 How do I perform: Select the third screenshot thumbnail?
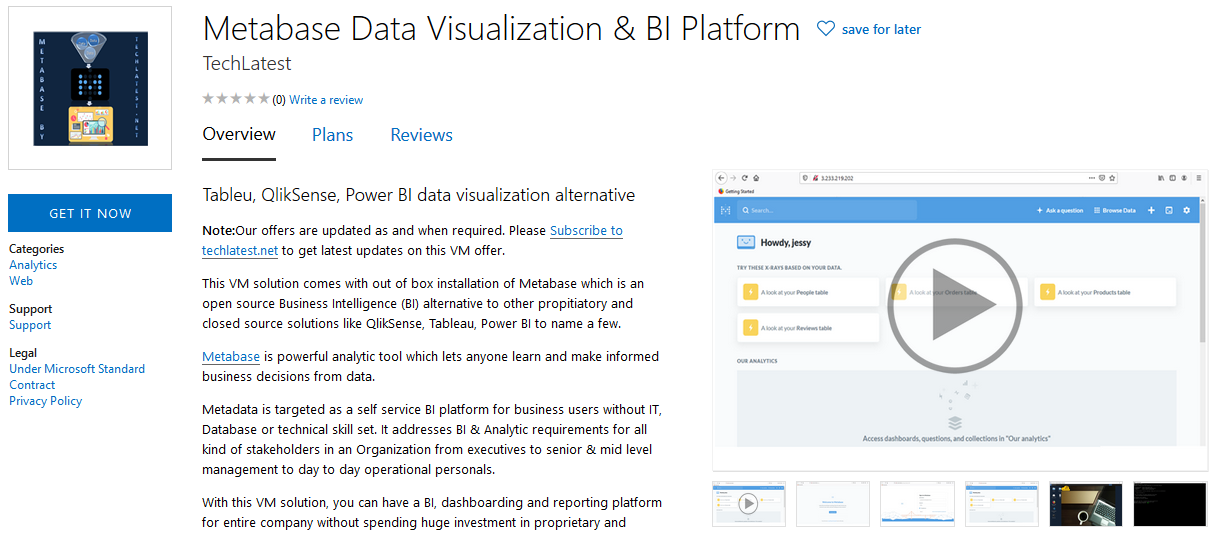(x=917, y=503)
